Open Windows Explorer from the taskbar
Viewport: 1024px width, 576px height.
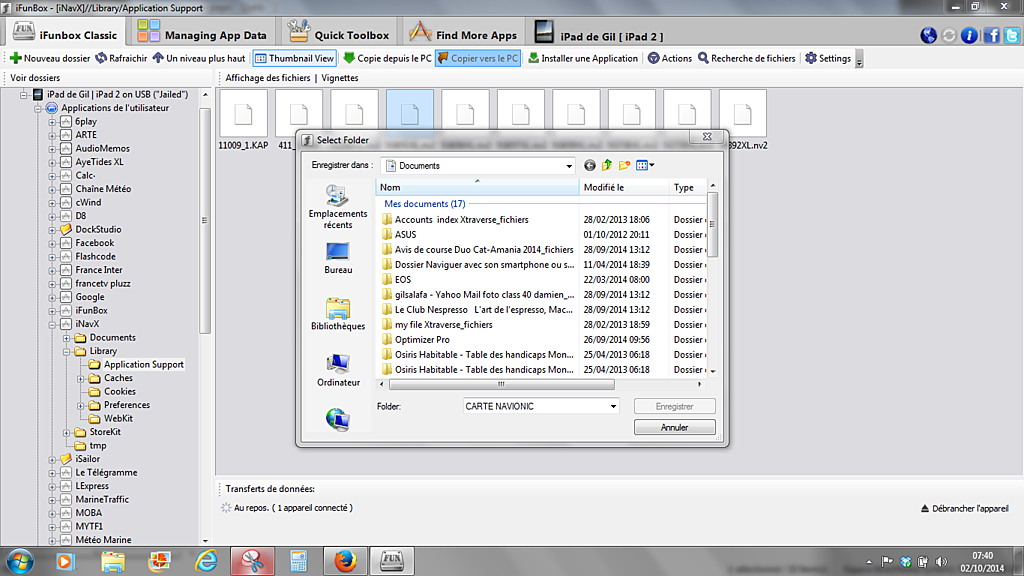(113, 561)
